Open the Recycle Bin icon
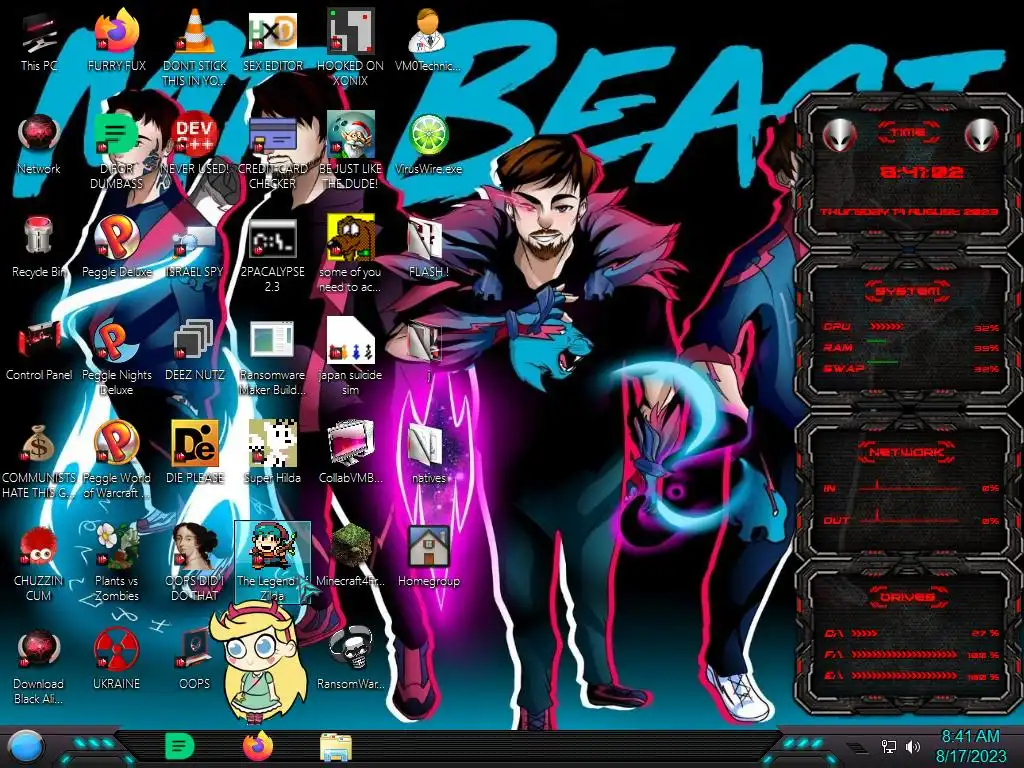 pyautogui.click(x=39, y=237)
